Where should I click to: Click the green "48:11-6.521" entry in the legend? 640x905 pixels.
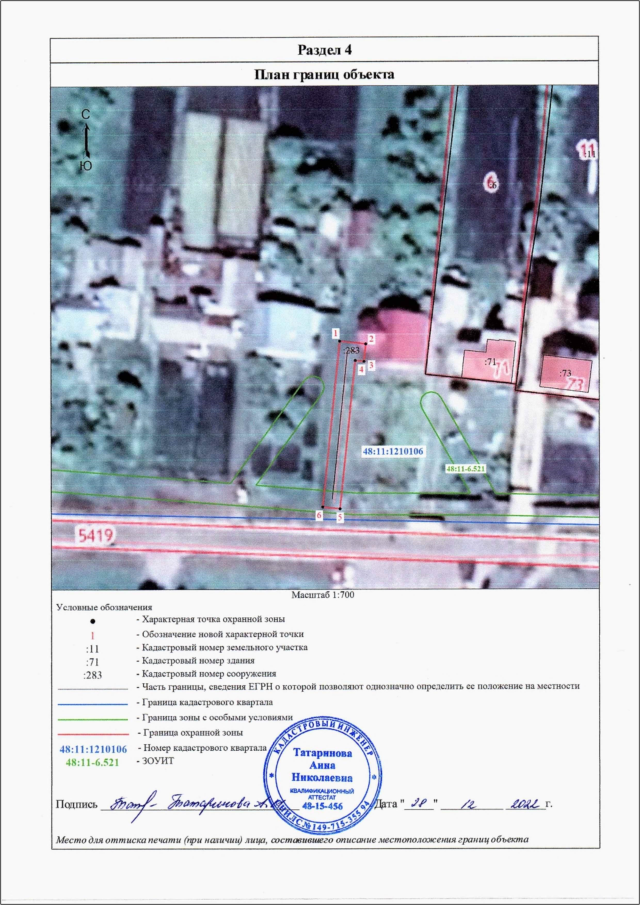pos(92,762)
